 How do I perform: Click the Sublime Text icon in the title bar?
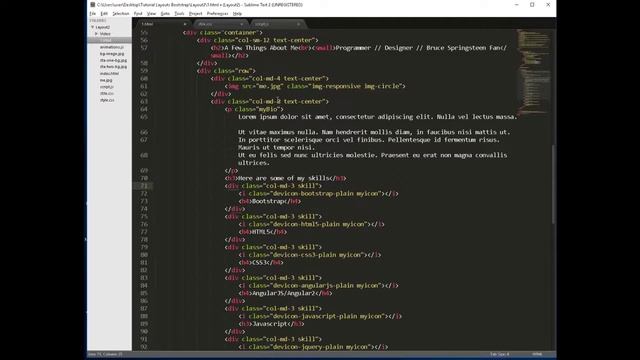[x=93, y=5]
